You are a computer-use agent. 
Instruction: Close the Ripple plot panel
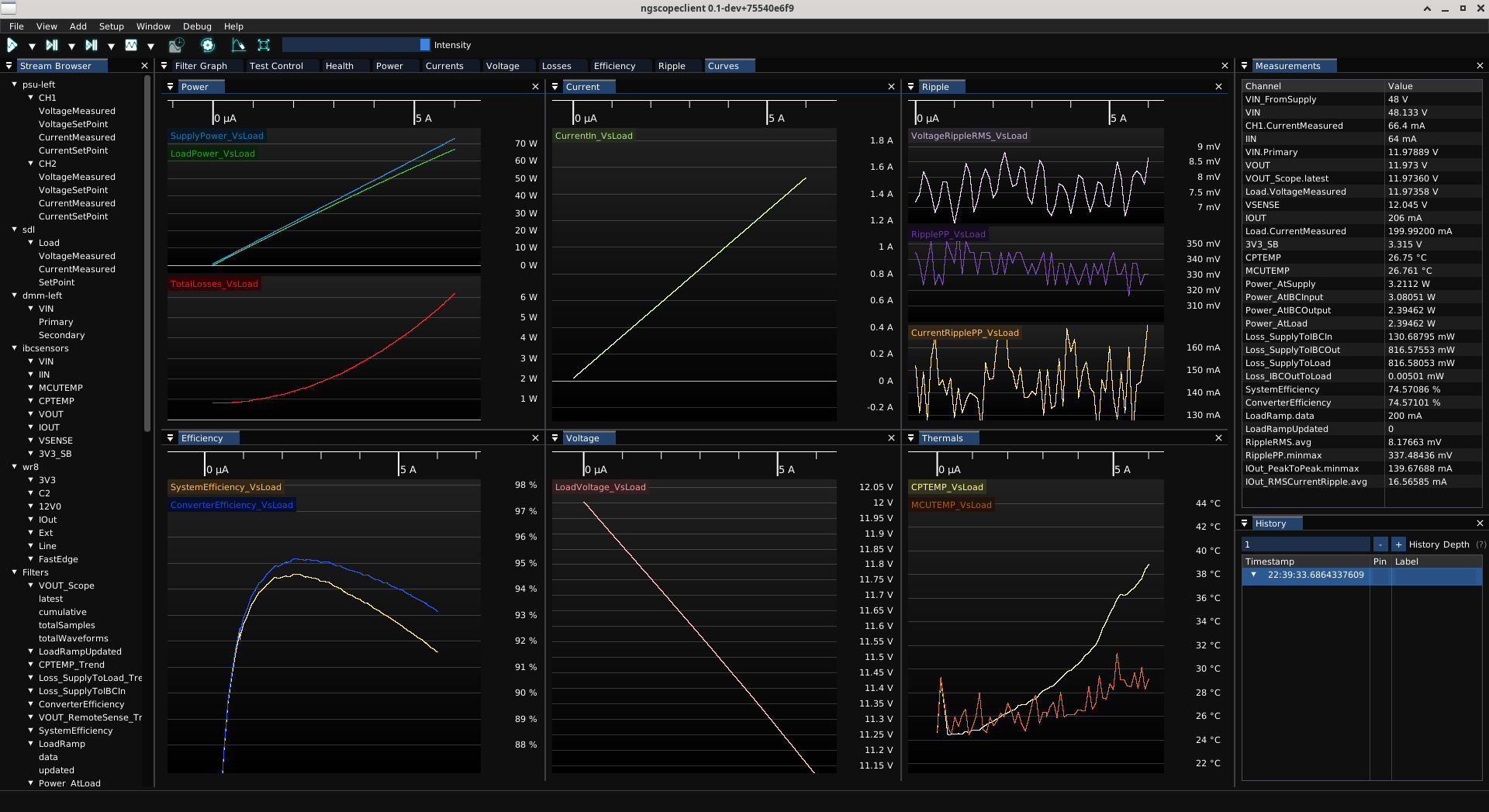(x=1218, y=87)
